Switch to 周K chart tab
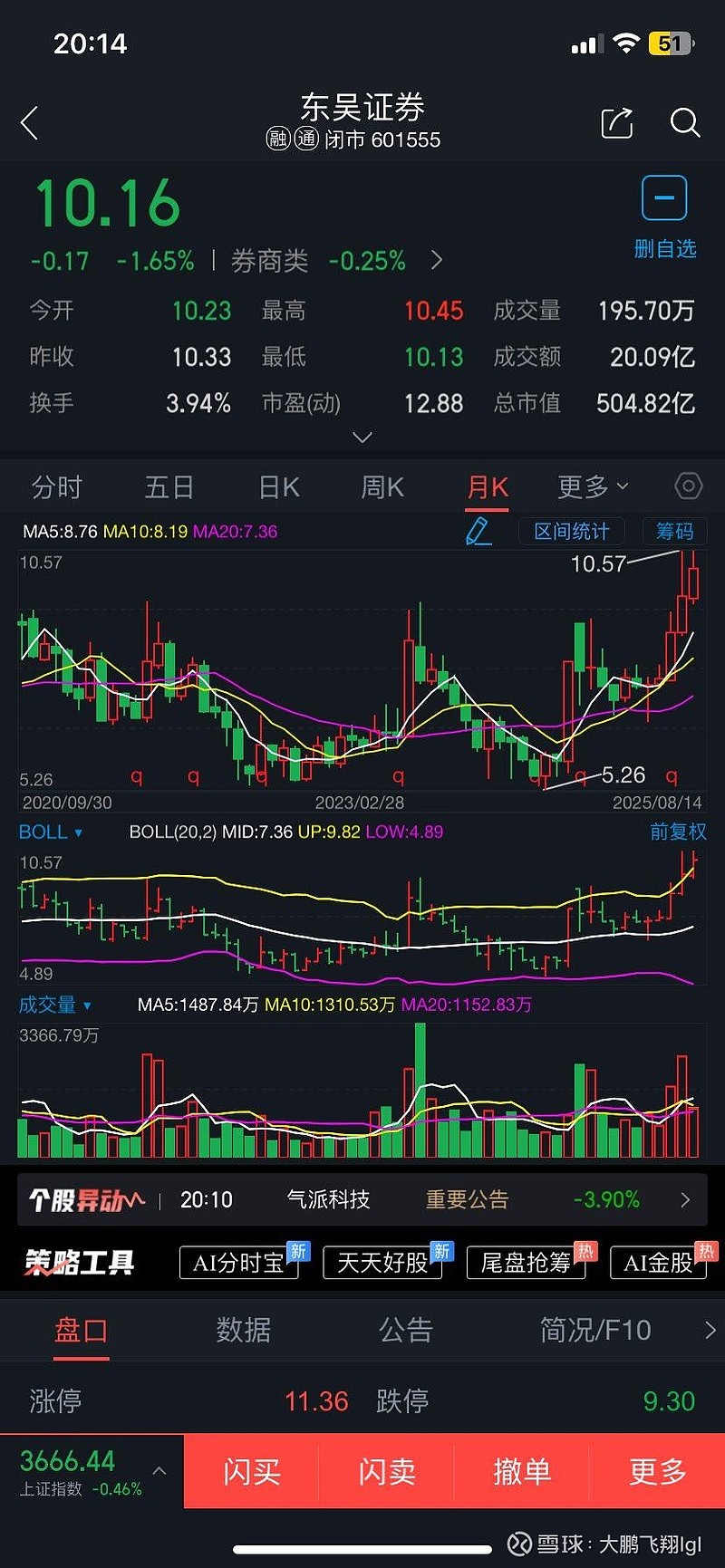 point(382,487)
